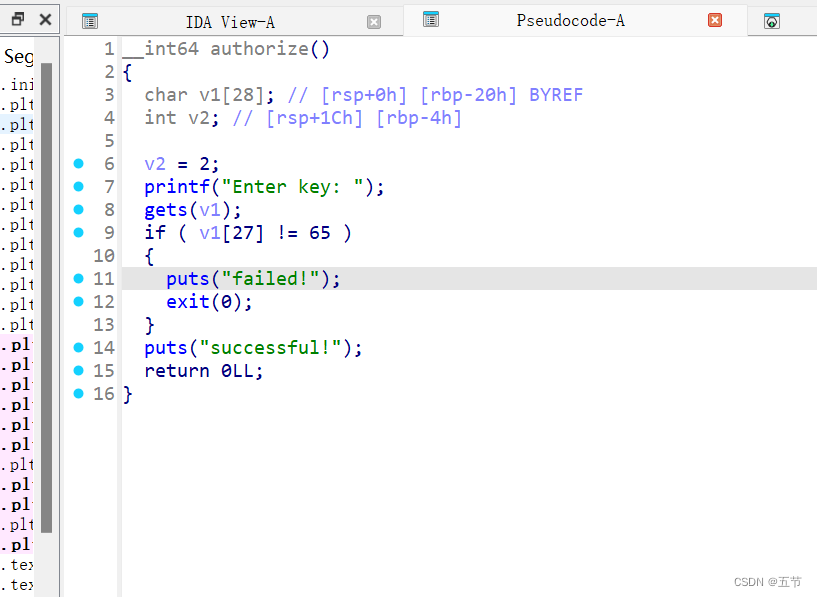Select the "Enter key: " string
Screen dimensions: 817x597
pos(292,186)
